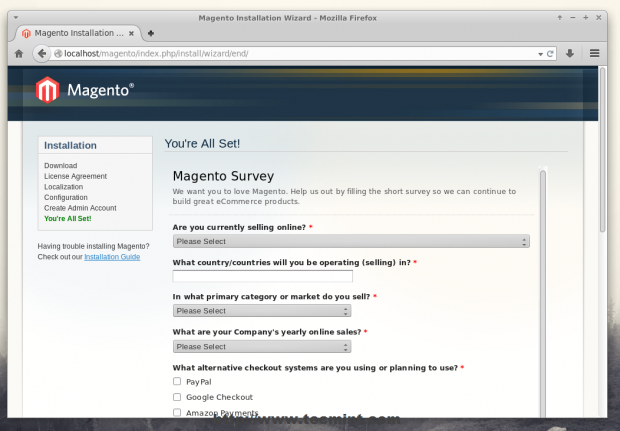The image size is (620, 431).
Task: Check the PayPal checkbox
Action: (x=177, y=381)
